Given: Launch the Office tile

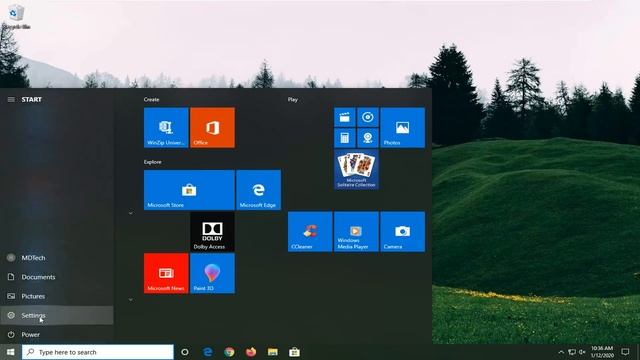Looking at the screenshot, I should coord(212,127).
